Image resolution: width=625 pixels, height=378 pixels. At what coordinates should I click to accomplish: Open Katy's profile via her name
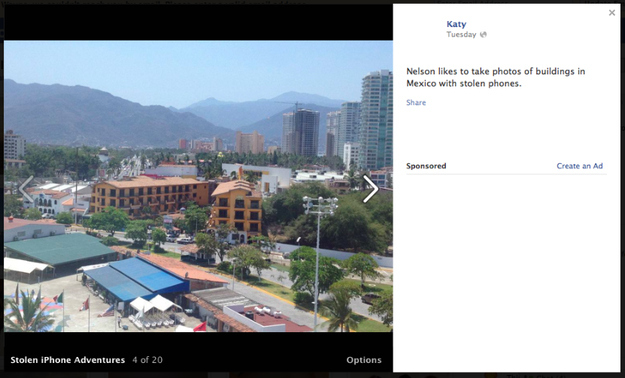coord(456,24)
